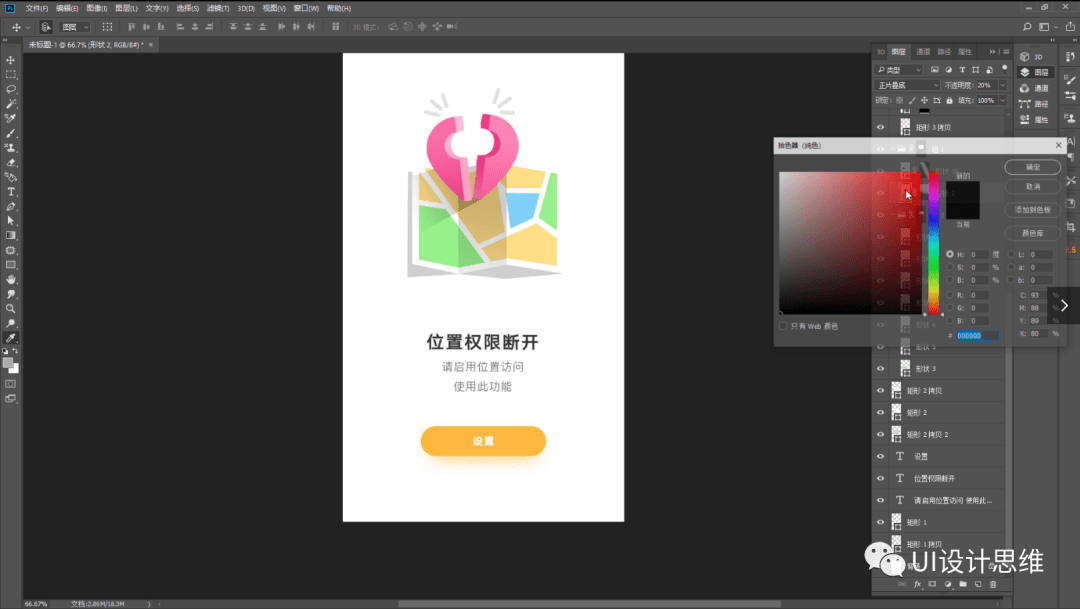Click the 3D panel button in side dock
1080x609 pixels.
1034,56
